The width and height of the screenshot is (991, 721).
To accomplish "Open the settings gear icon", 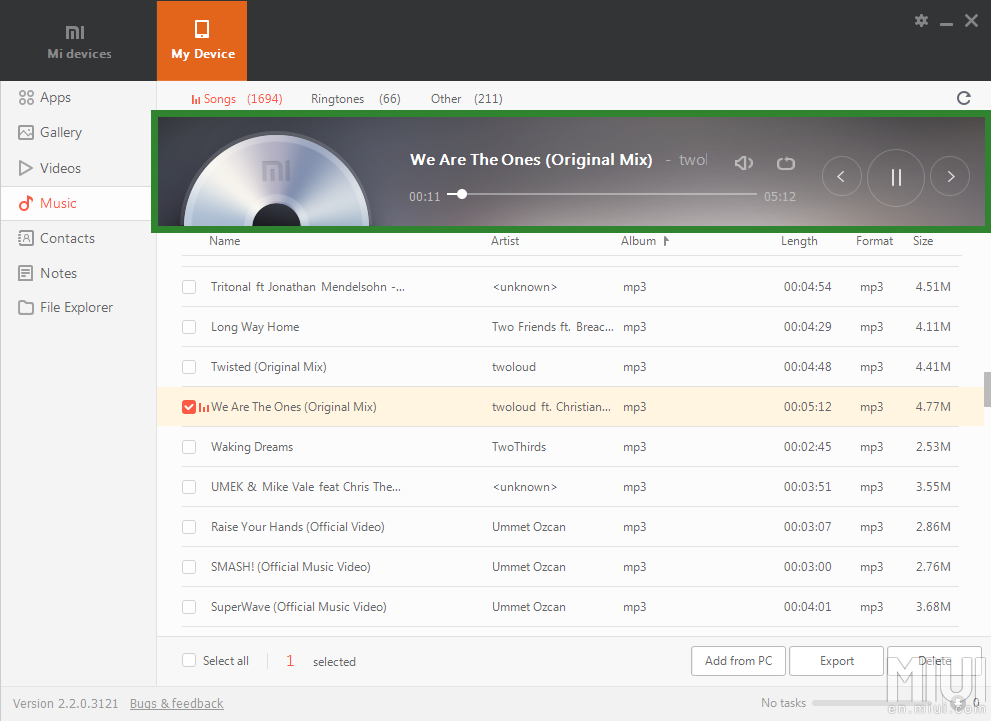I will pos(921,21).
